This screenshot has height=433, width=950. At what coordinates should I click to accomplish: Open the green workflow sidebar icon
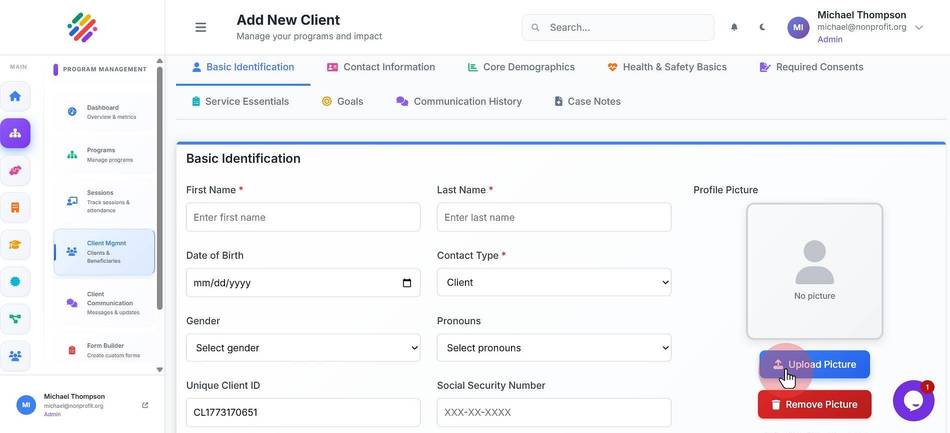(15, 319)
